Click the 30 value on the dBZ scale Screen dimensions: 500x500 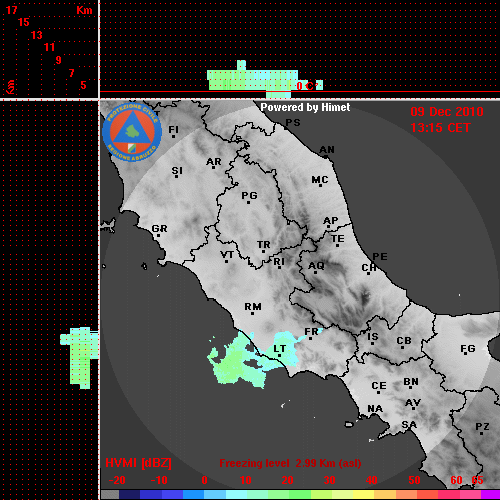329,480
